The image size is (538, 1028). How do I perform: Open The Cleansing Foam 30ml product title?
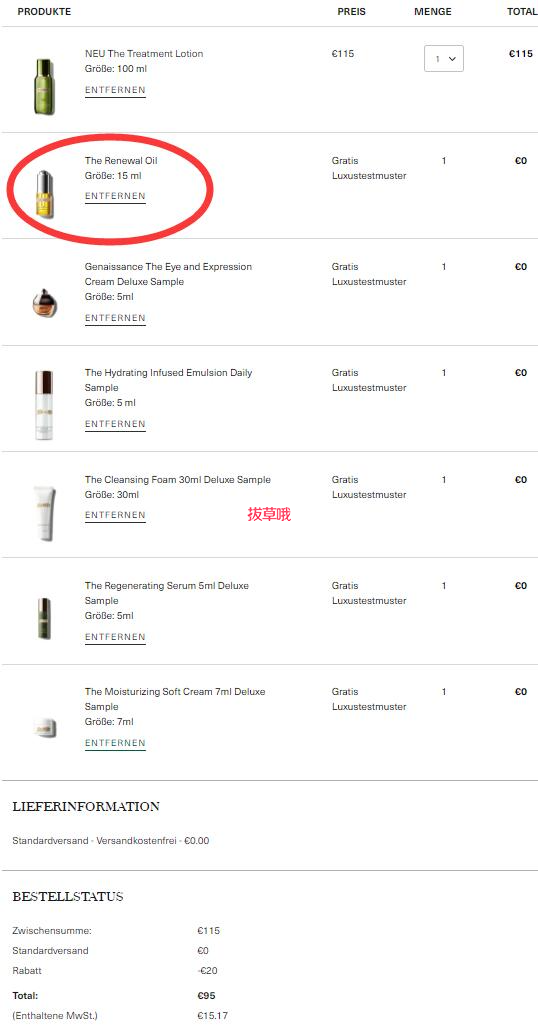178,480
